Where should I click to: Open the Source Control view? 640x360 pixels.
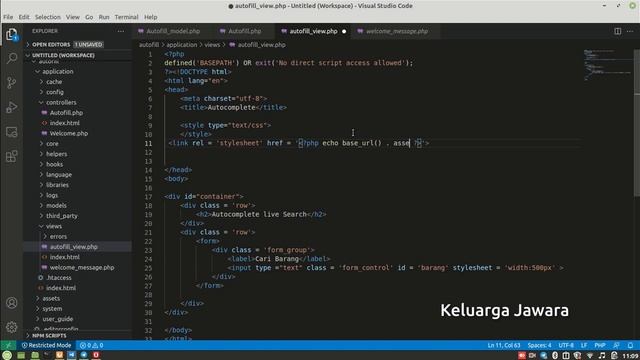click(x=11, y=82)
